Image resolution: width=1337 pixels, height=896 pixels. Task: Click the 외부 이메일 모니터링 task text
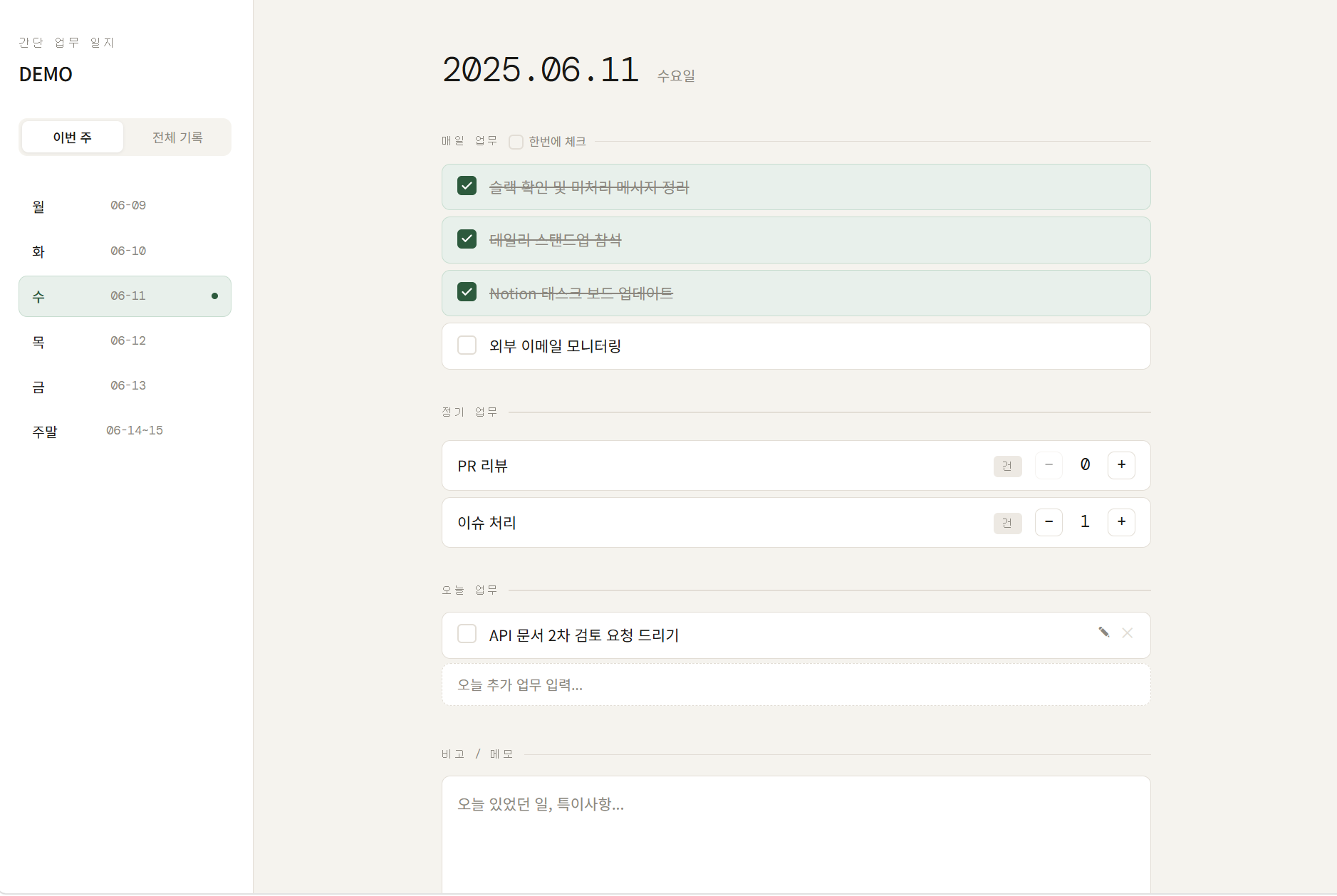[x=555, y=346]
